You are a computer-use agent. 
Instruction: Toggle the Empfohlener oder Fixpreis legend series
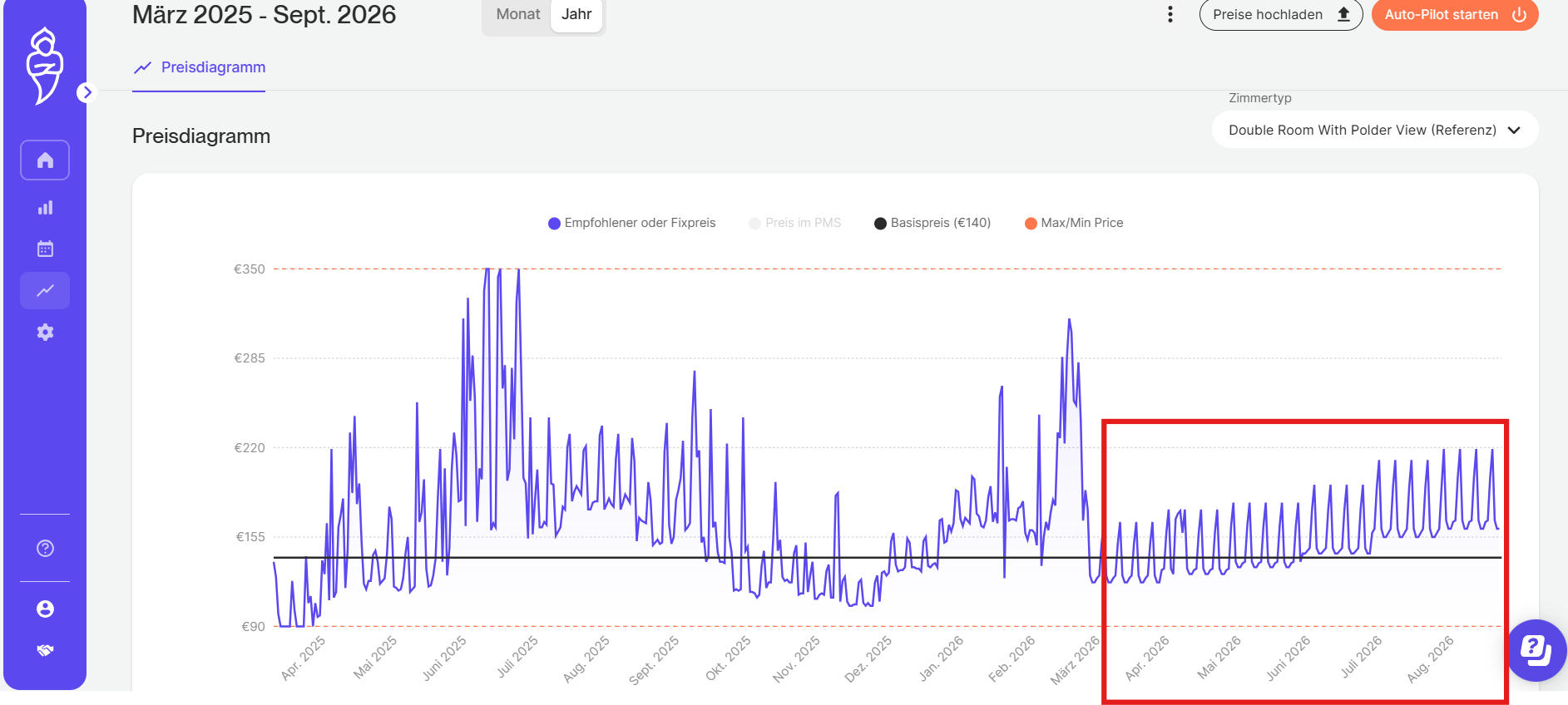[x=632, y=223]
